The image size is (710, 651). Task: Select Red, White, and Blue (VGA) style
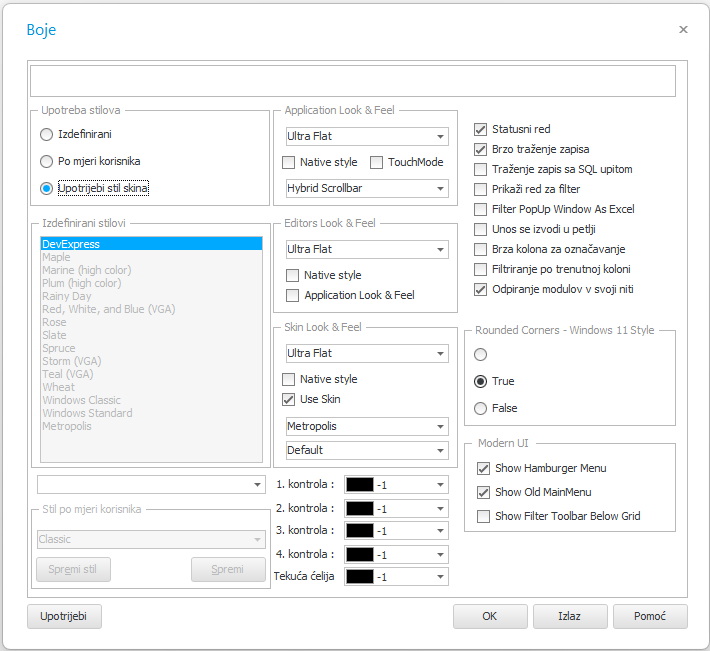(x=151, y=309)
